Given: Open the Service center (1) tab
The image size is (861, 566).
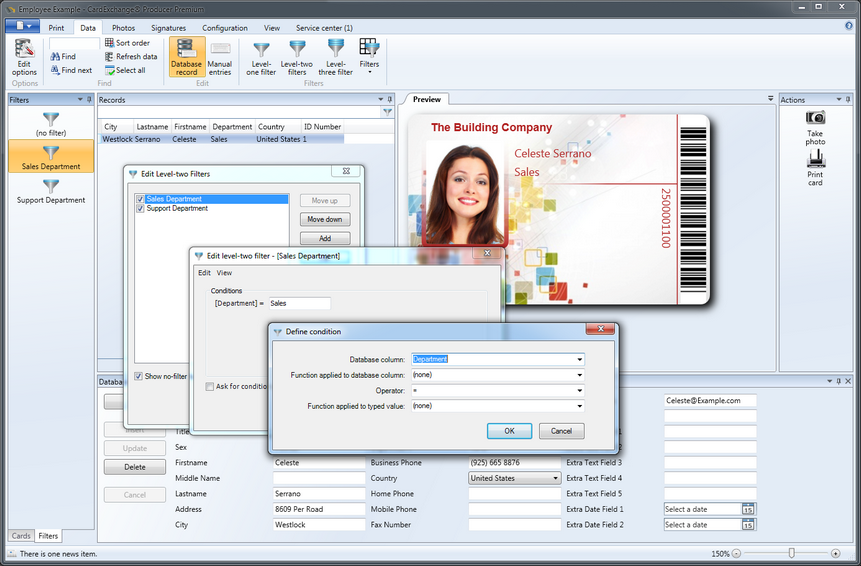Looking at the screenshot, I should tap(325, 27).
